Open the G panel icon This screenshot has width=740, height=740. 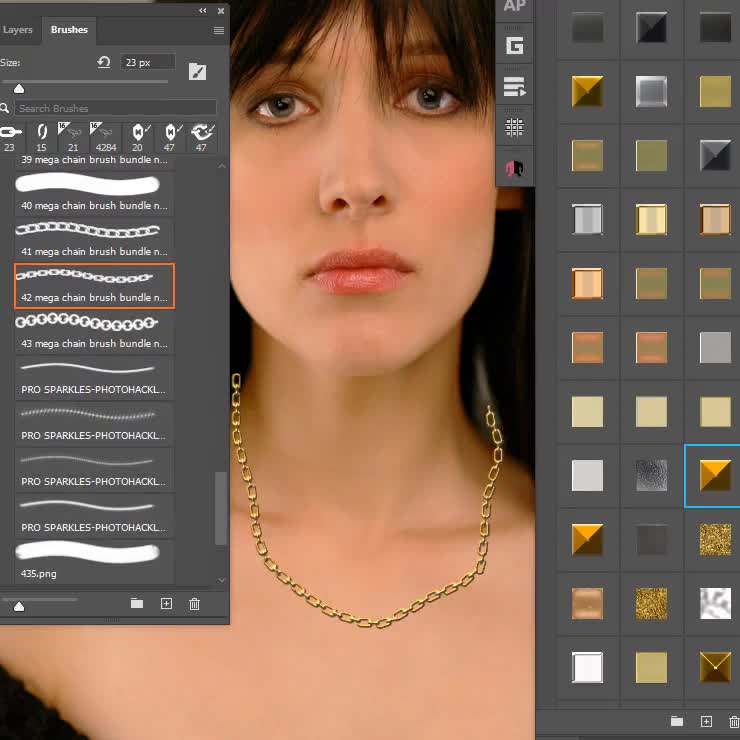514,46
